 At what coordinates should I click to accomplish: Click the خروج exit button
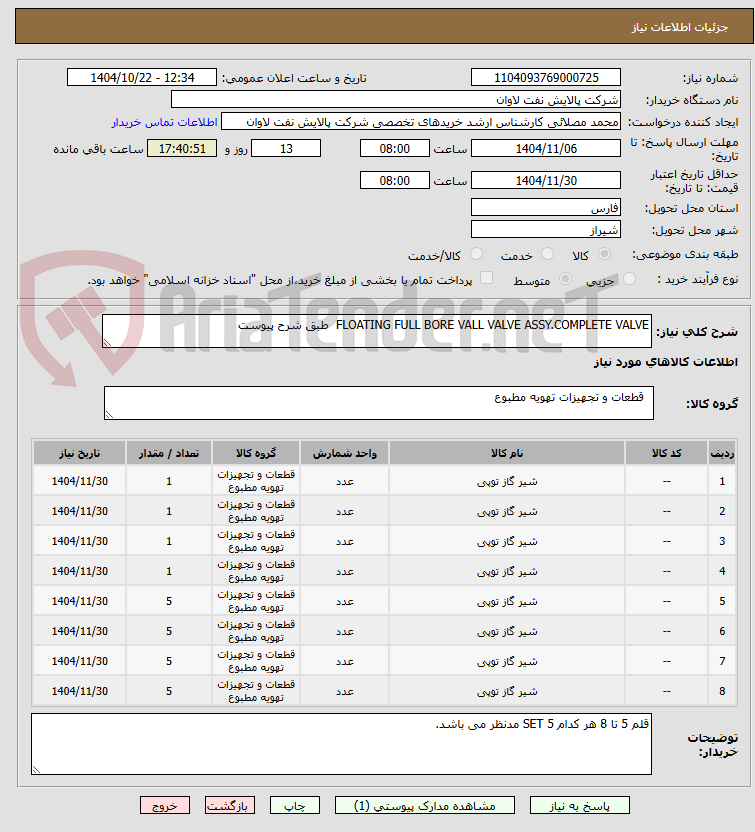(165, 805)
